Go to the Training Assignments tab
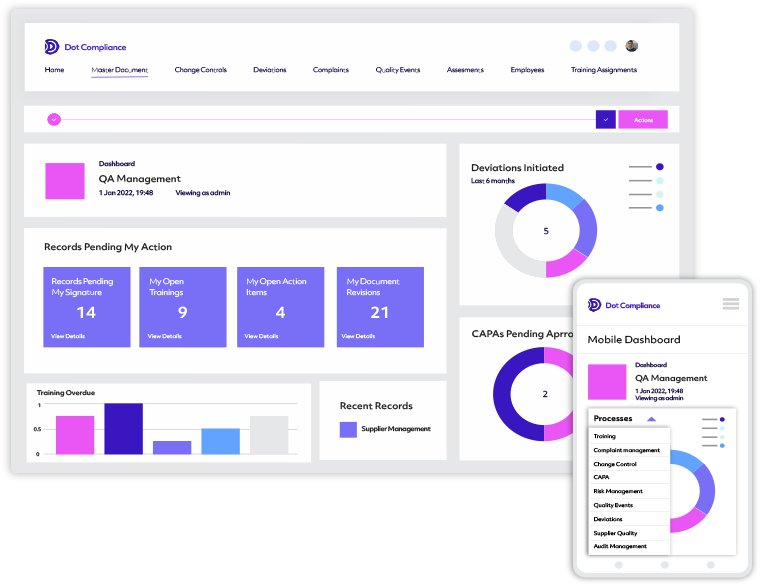760x585 pixels. (603, 70)
